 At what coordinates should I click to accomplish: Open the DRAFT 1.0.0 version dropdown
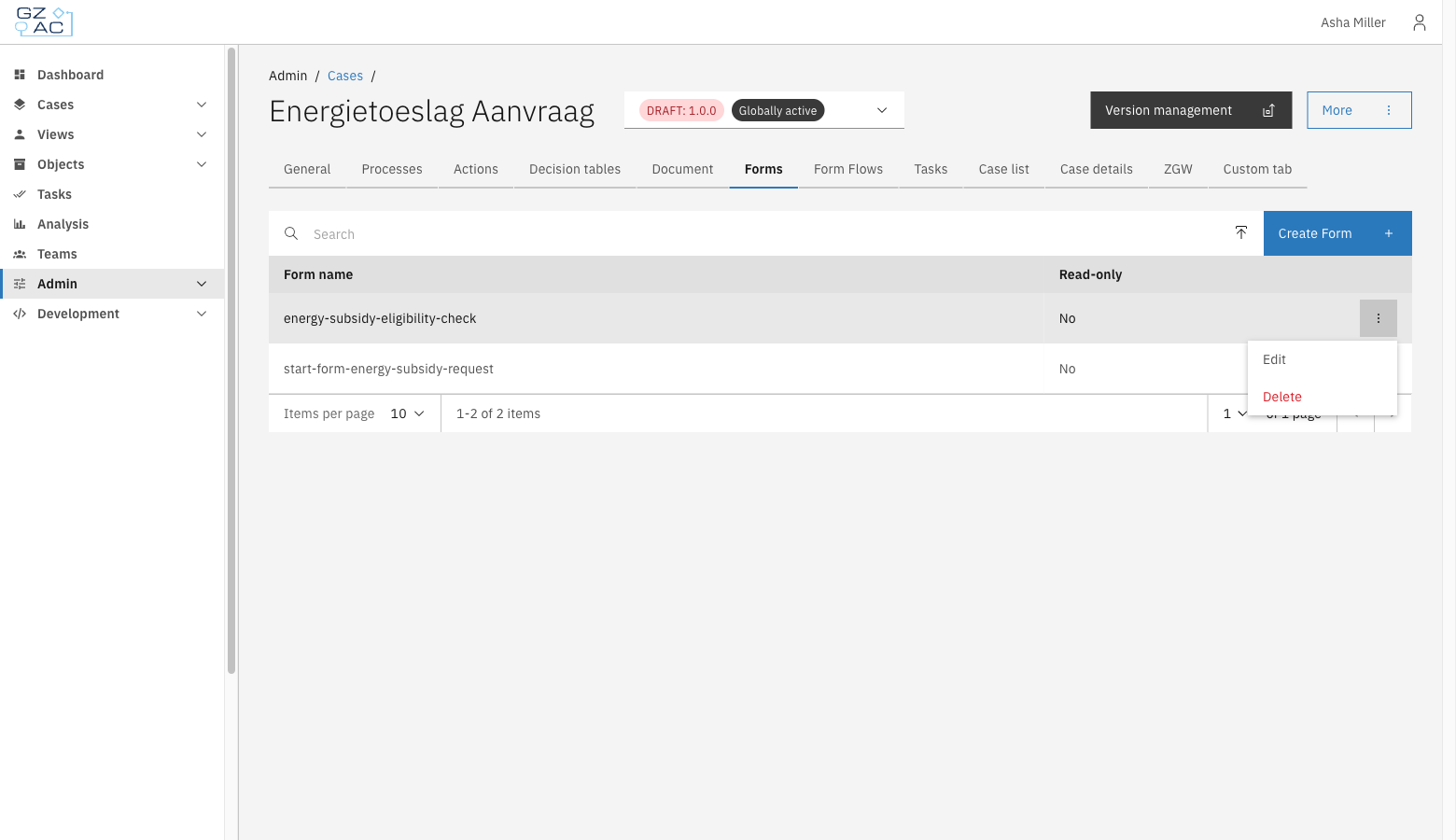pos(764,110)
